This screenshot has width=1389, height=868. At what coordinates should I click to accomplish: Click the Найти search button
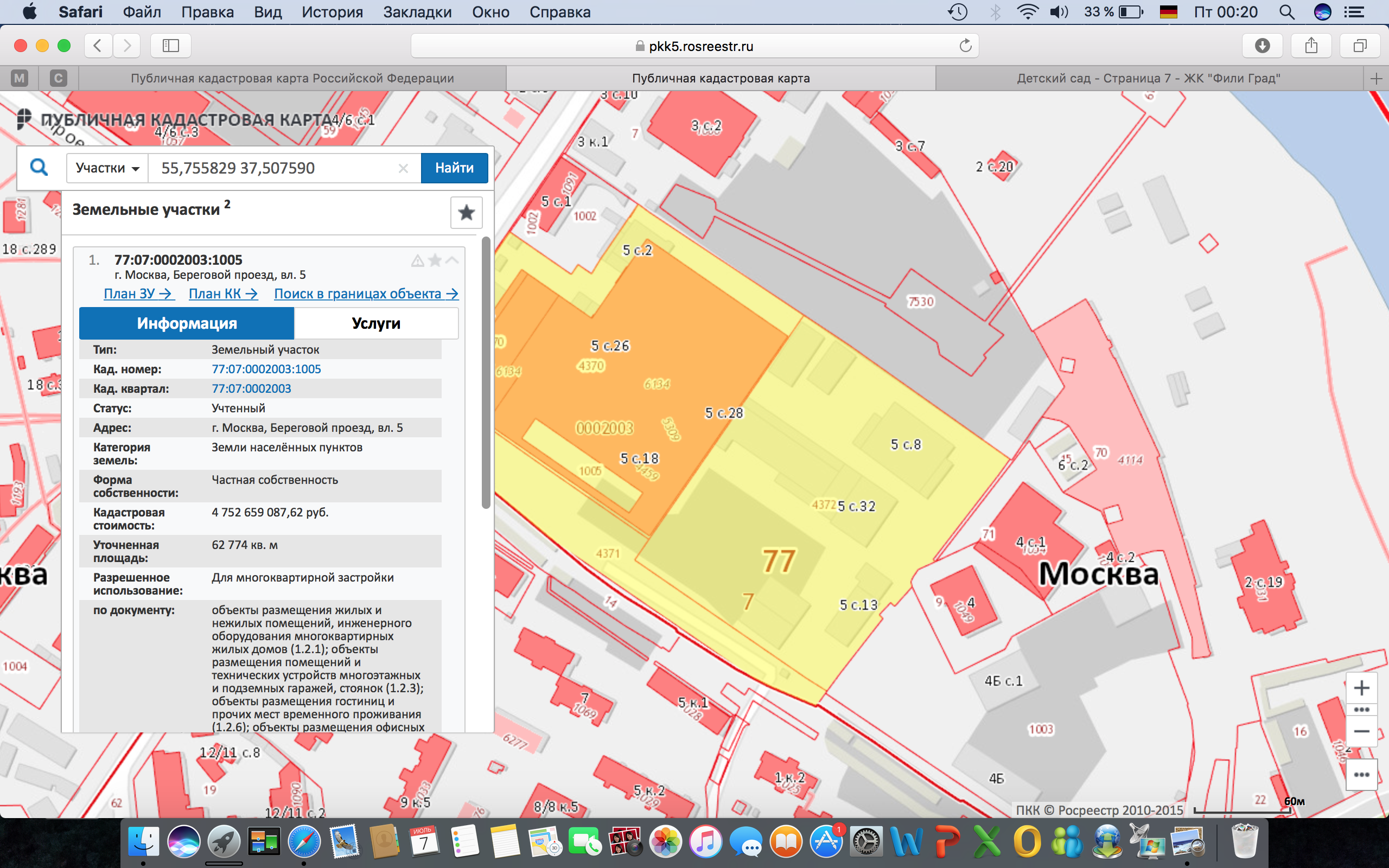coord(454,168)
